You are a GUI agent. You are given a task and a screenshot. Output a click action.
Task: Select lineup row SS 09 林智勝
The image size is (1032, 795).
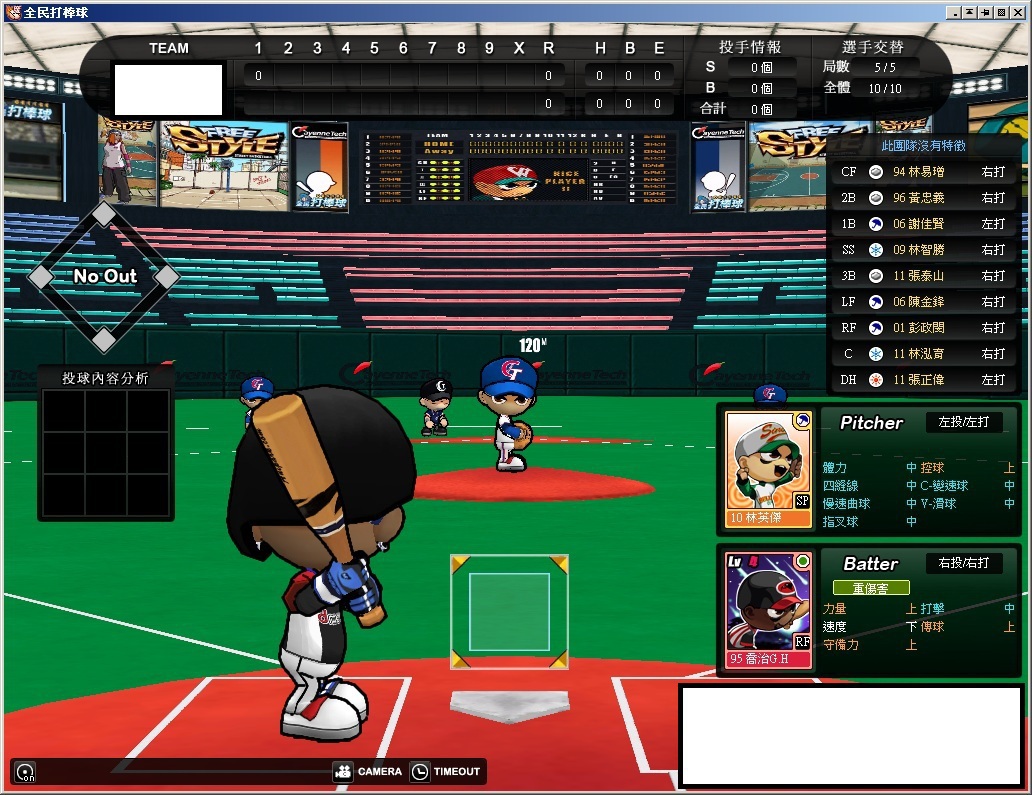[923, 249]
